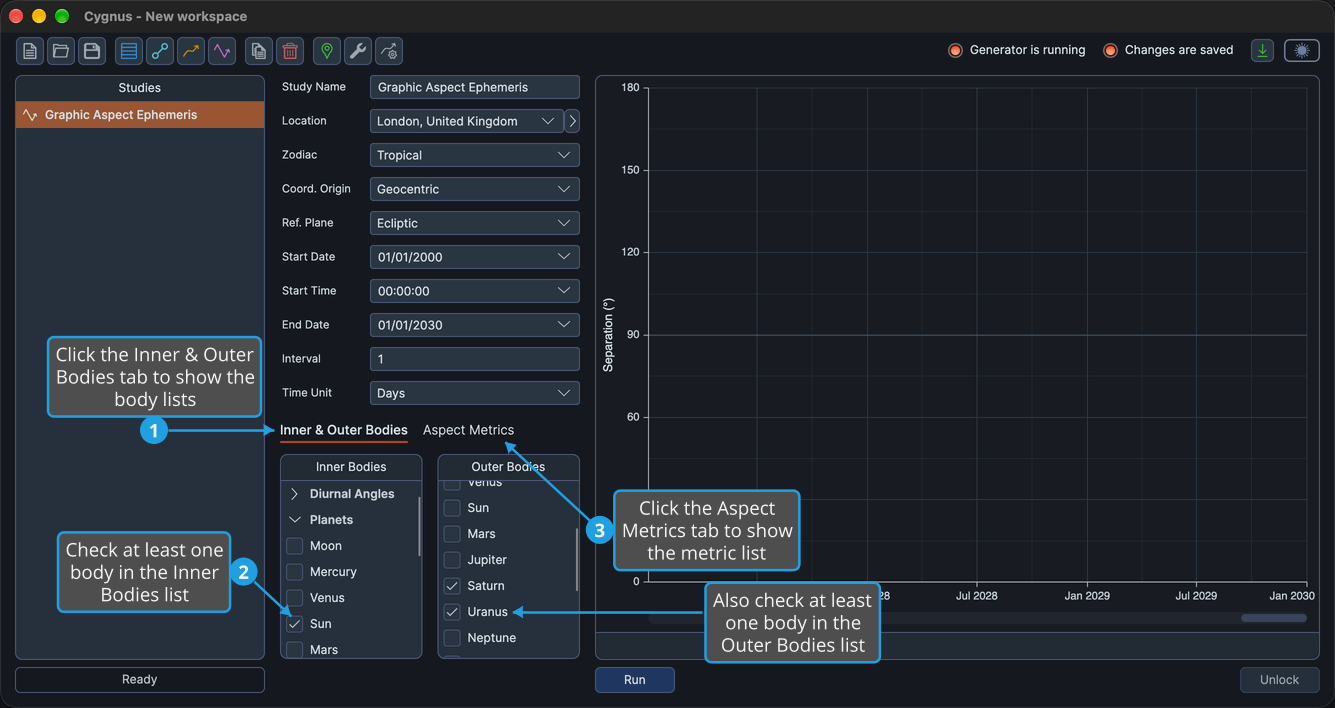Collapse the Planets group
This screenshot has width=1335, height=708.
295,520
